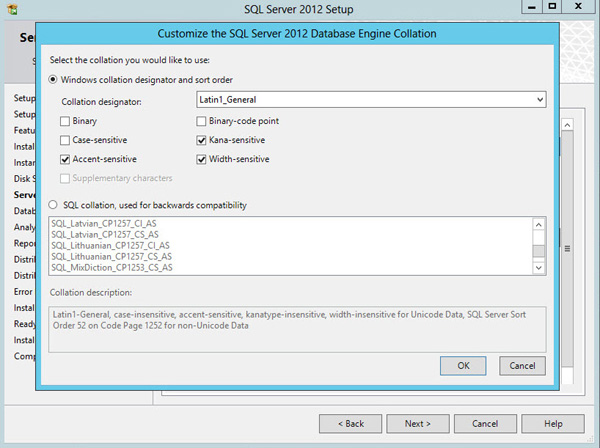Open the Collation designator dropdown arrow
Screen dimensions: 600x448
(x=540, y=99)
